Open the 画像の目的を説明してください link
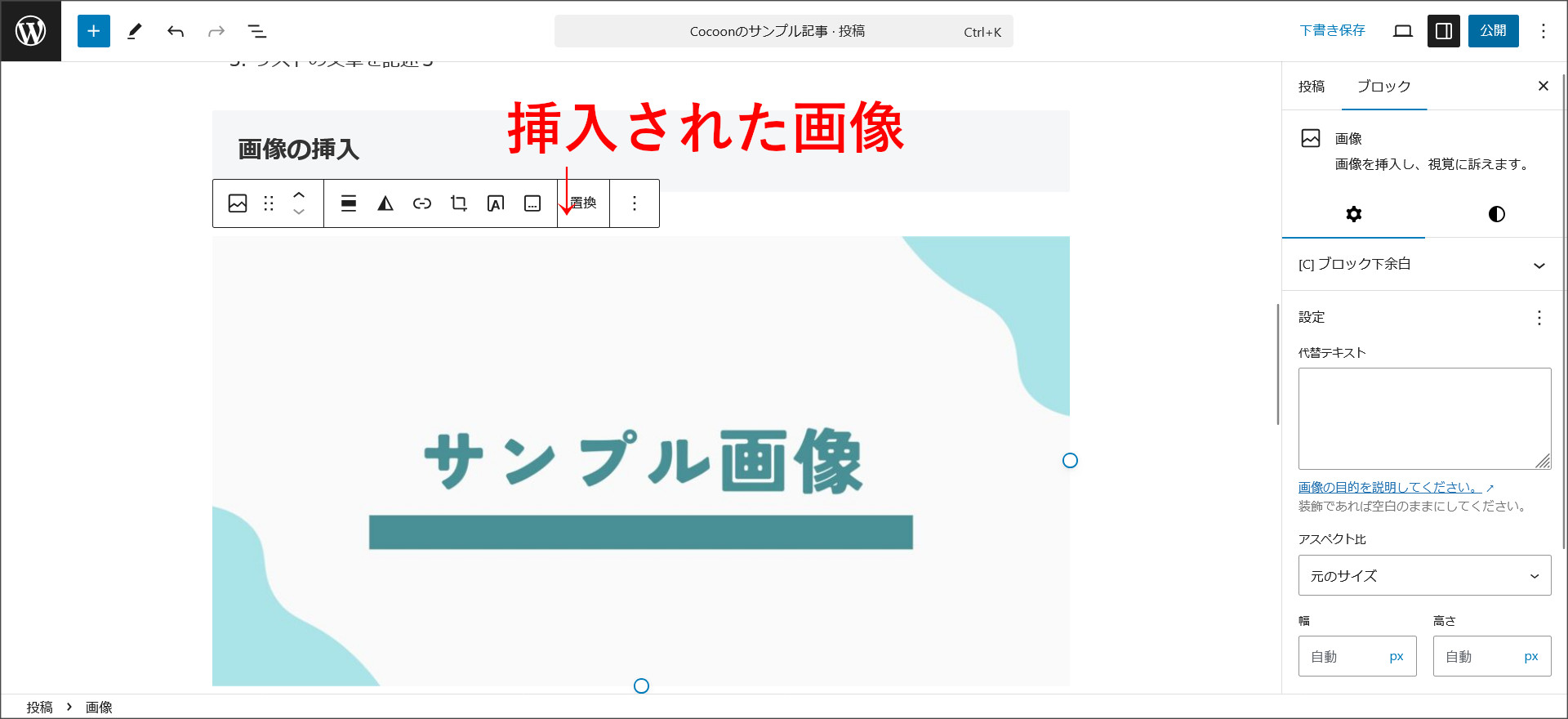The height and width of the screenshot is (719, 1568). click(x=1396, y=487)
